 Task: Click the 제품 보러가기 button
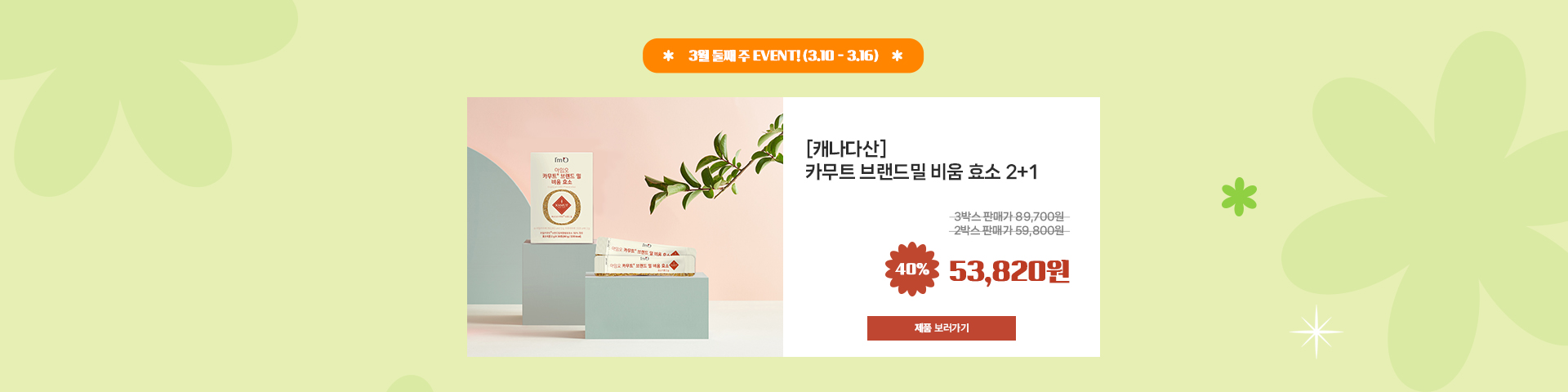pyautogui.click(x=941, y=328)
